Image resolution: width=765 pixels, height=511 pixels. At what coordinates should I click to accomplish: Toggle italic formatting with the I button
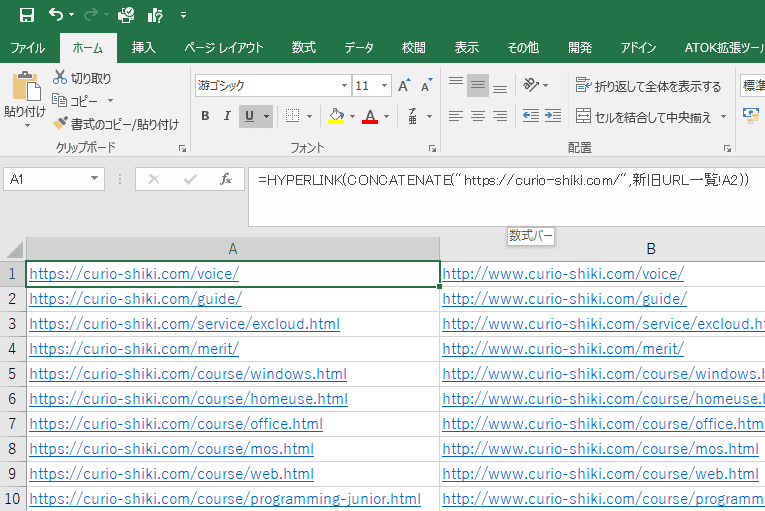pyautogui.click(x=227, y=117)
